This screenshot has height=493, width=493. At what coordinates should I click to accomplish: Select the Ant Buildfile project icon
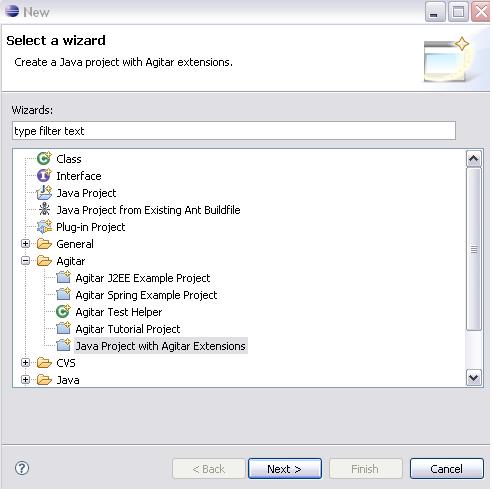click(x=44, y=210)
